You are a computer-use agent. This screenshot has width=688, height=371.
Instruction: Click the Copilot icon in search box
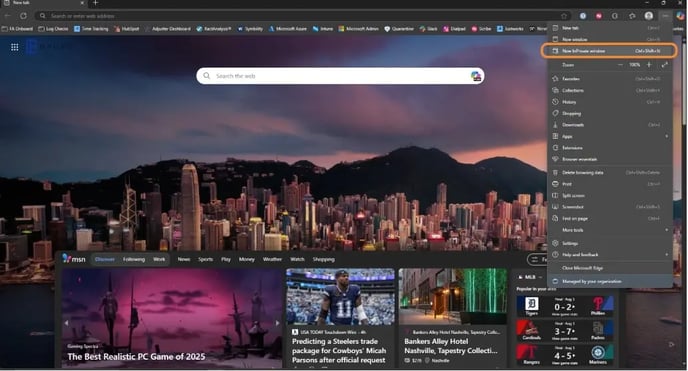[476, 76]
